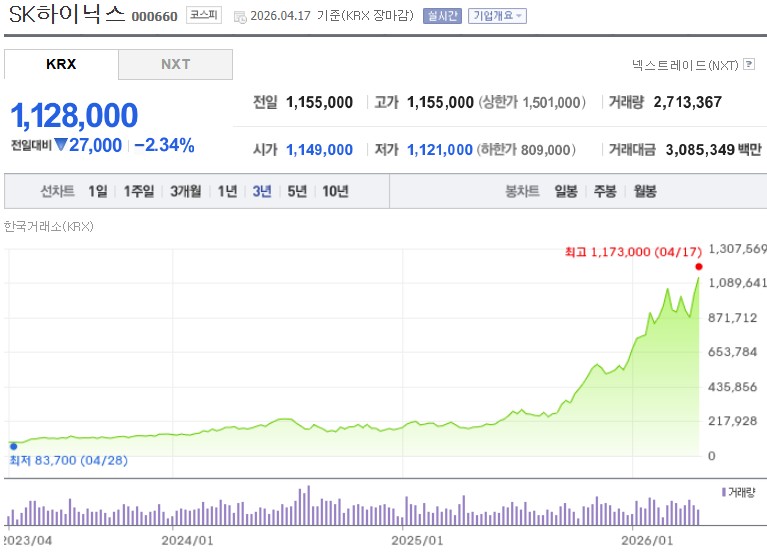
Task: Click the change amount 27,000
Action: [x=95, y=145]
